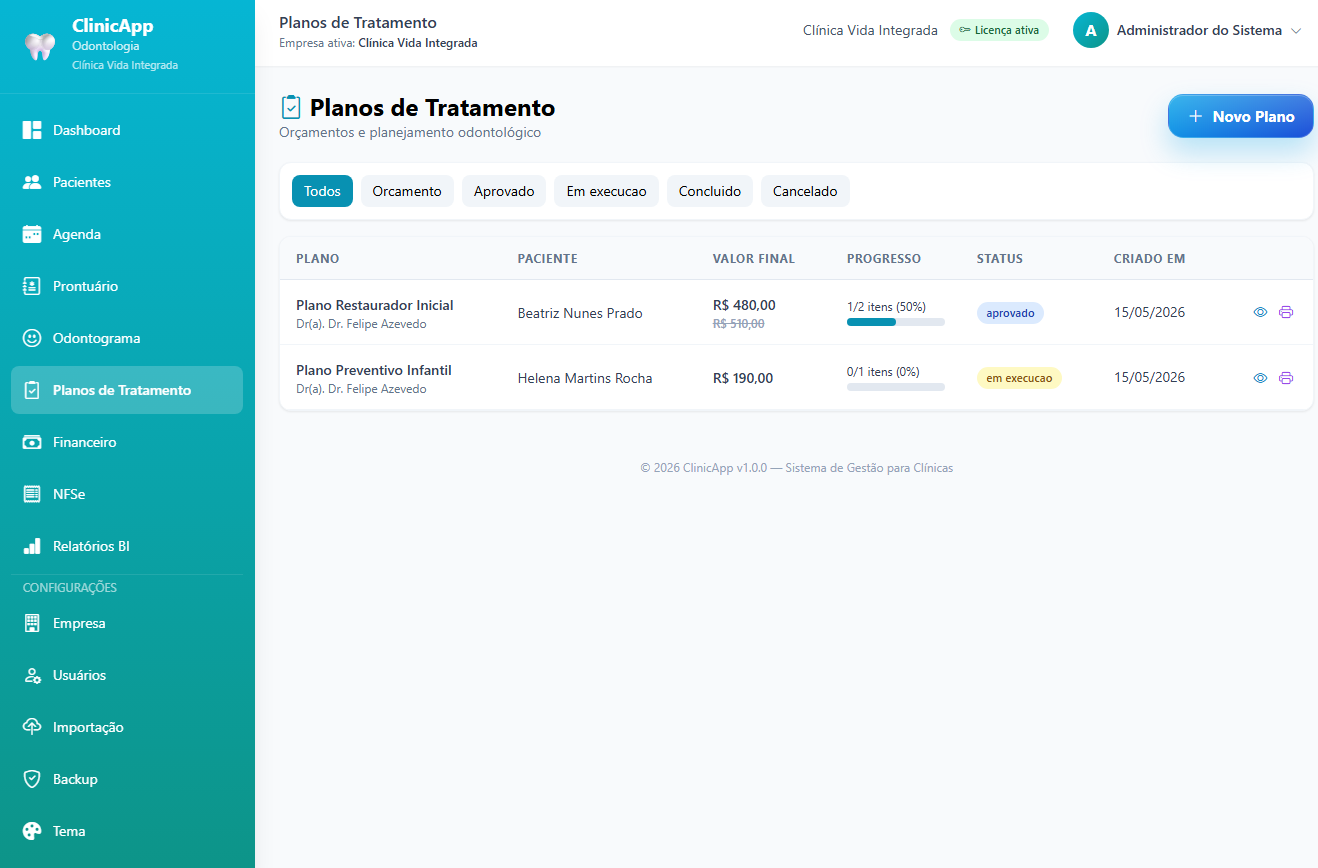
Task: Click struck-through price 'R$ 510,00'
Action: pyautogui.click(x=739, y=324)
